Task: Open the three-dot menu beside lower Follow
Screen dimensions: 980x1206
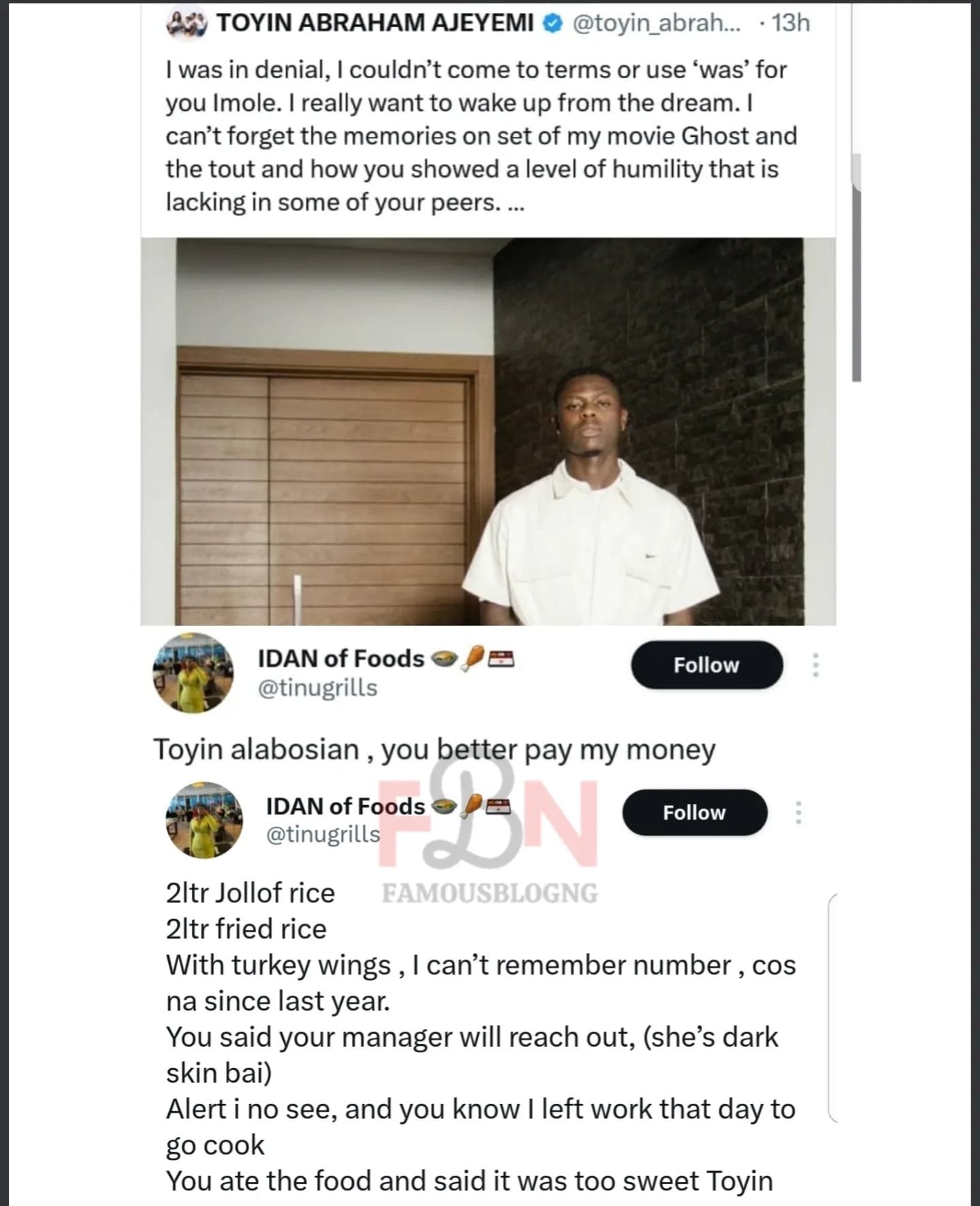Action: tap(798, 813)
